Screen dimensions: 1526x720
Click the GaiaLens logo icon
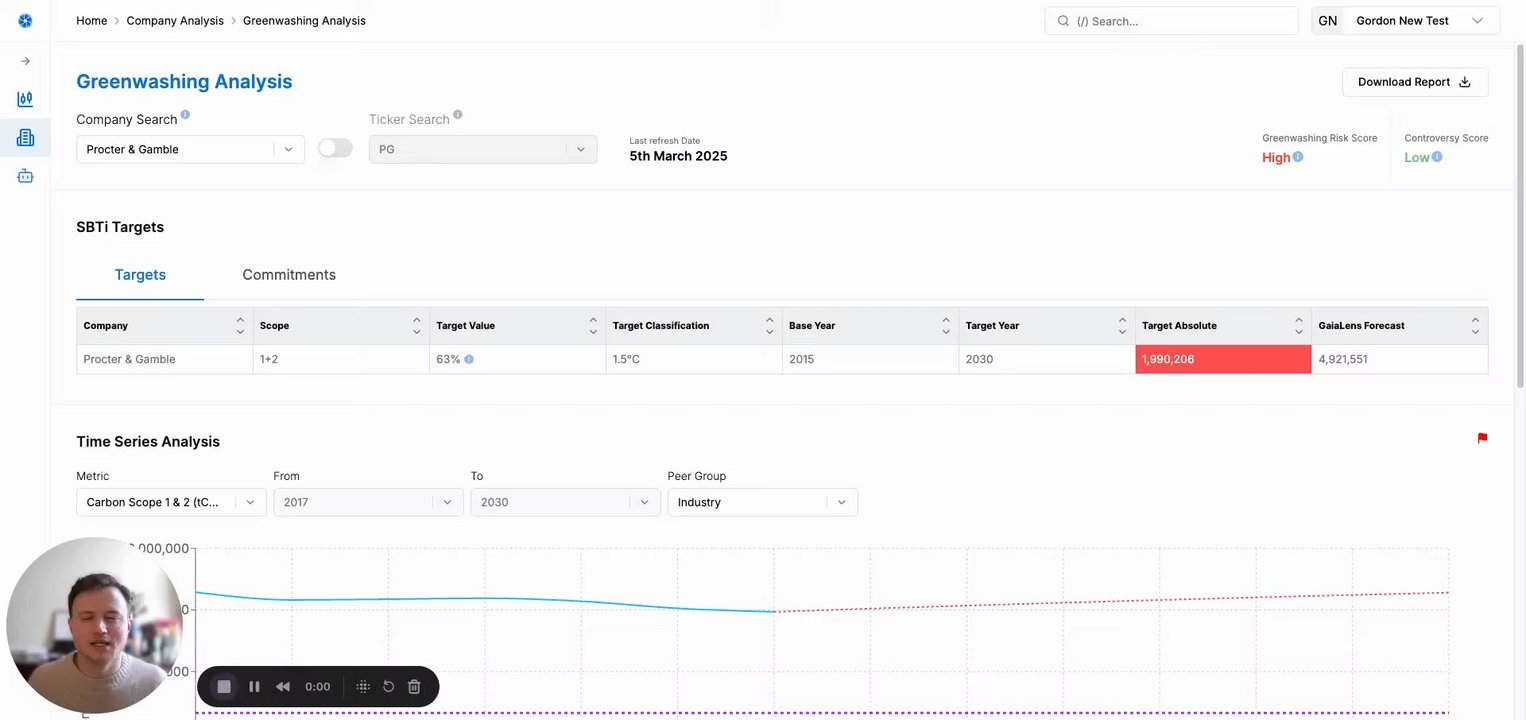coord(25,20)
